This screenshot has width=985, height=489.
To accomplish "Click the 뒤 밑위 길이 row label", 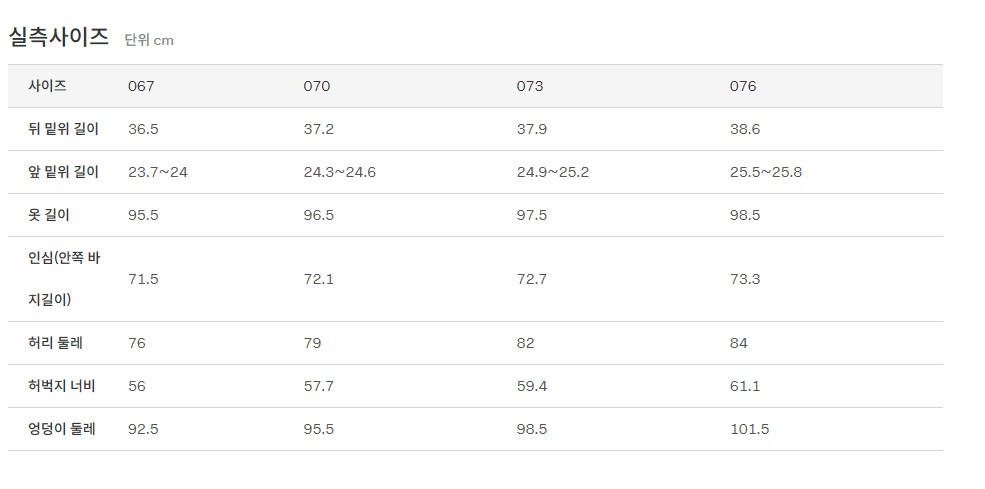I will tap(64, 129).
